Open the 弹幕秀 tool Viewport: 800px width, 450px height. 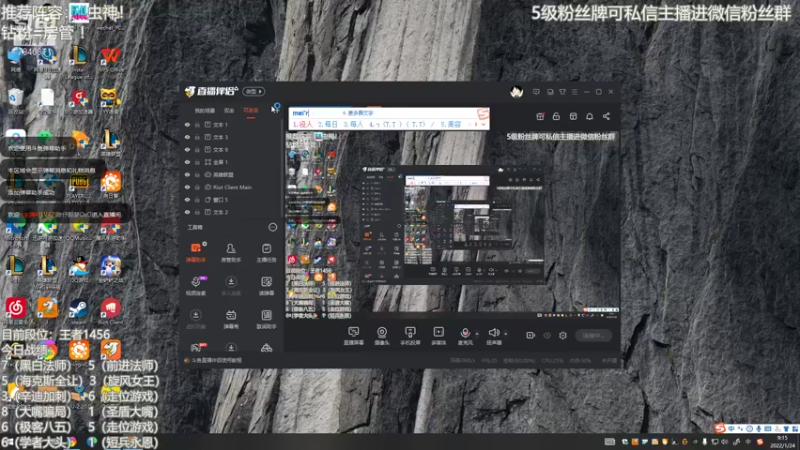click(x=231, y=319)
